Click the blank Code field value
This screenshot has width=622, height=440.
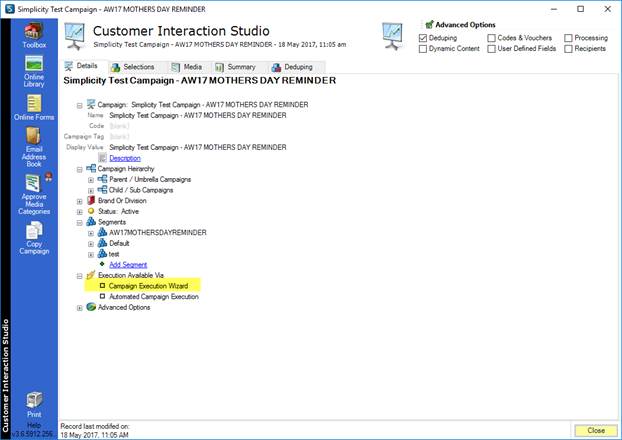pyautogui.click(x=119, y=126)
